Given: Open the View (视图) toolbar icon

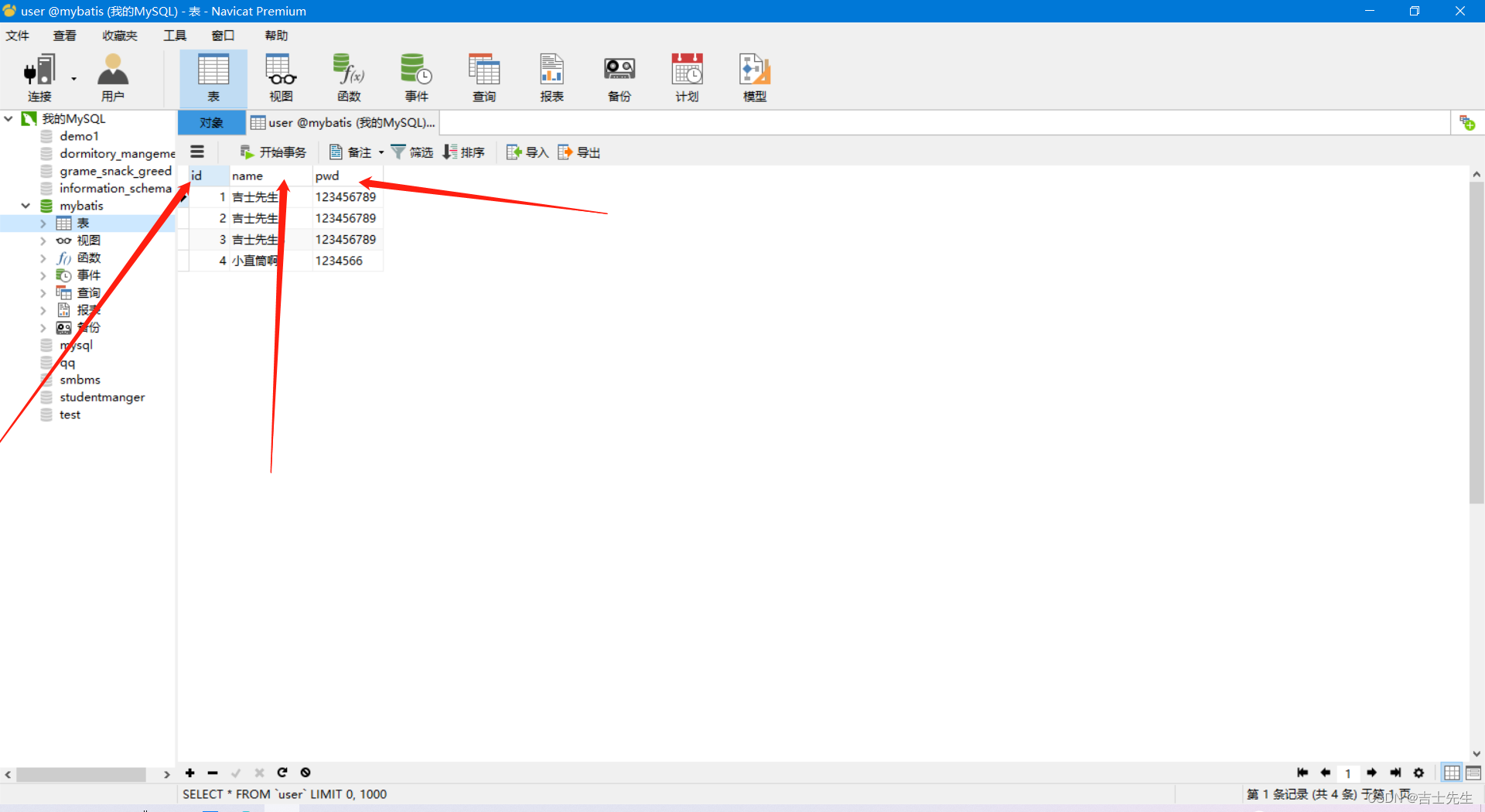Looking at the screenshot, I should click(281, 77).
